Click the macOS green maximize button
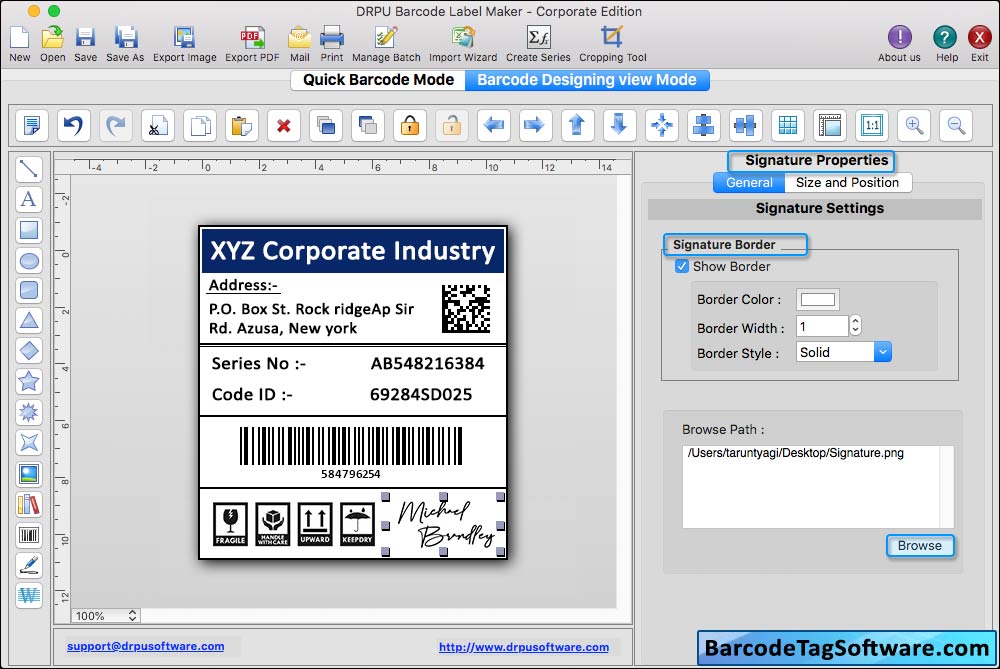This screenshot has height=669, width=1000. click(x=54, y=11)
